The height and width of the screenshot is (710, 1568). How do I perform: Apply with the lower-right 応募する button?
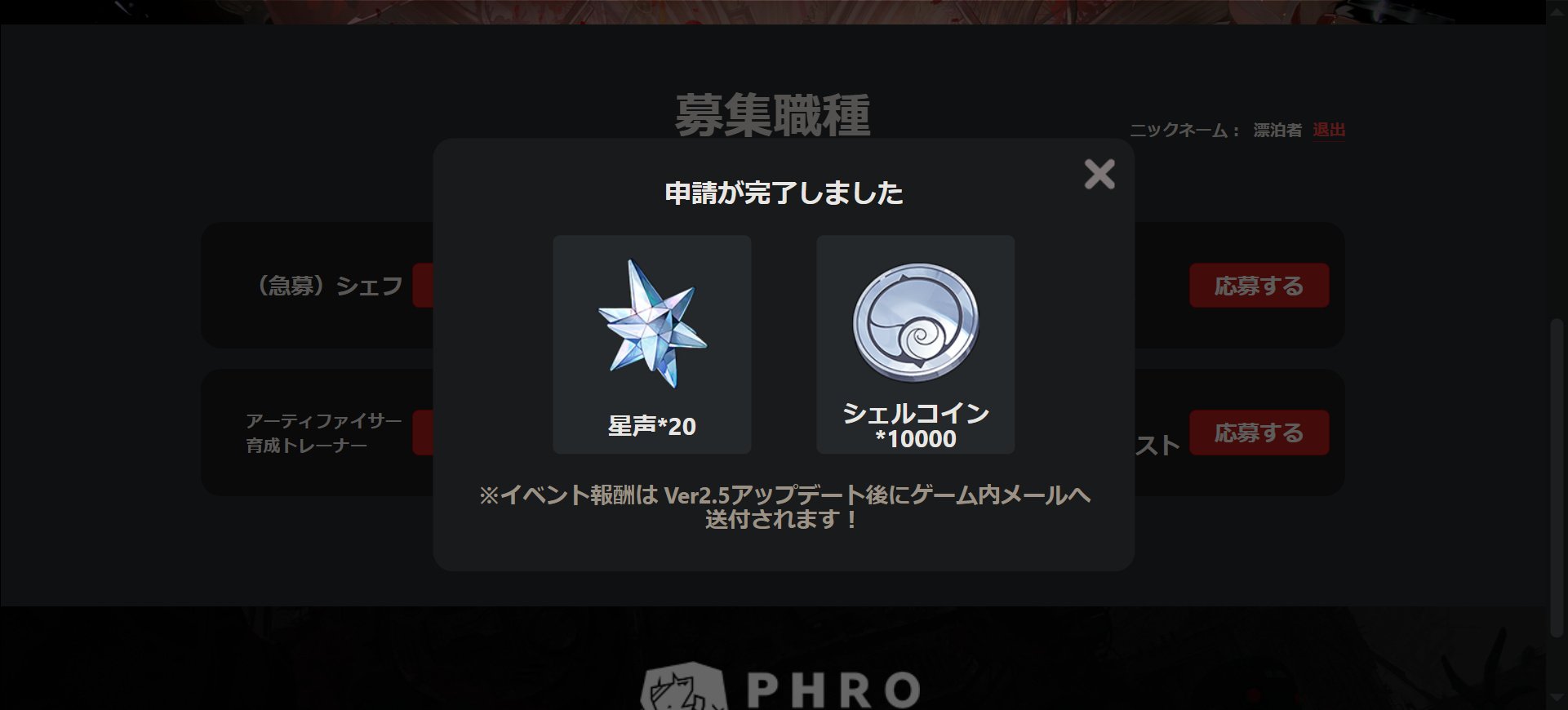[1259, 433]
